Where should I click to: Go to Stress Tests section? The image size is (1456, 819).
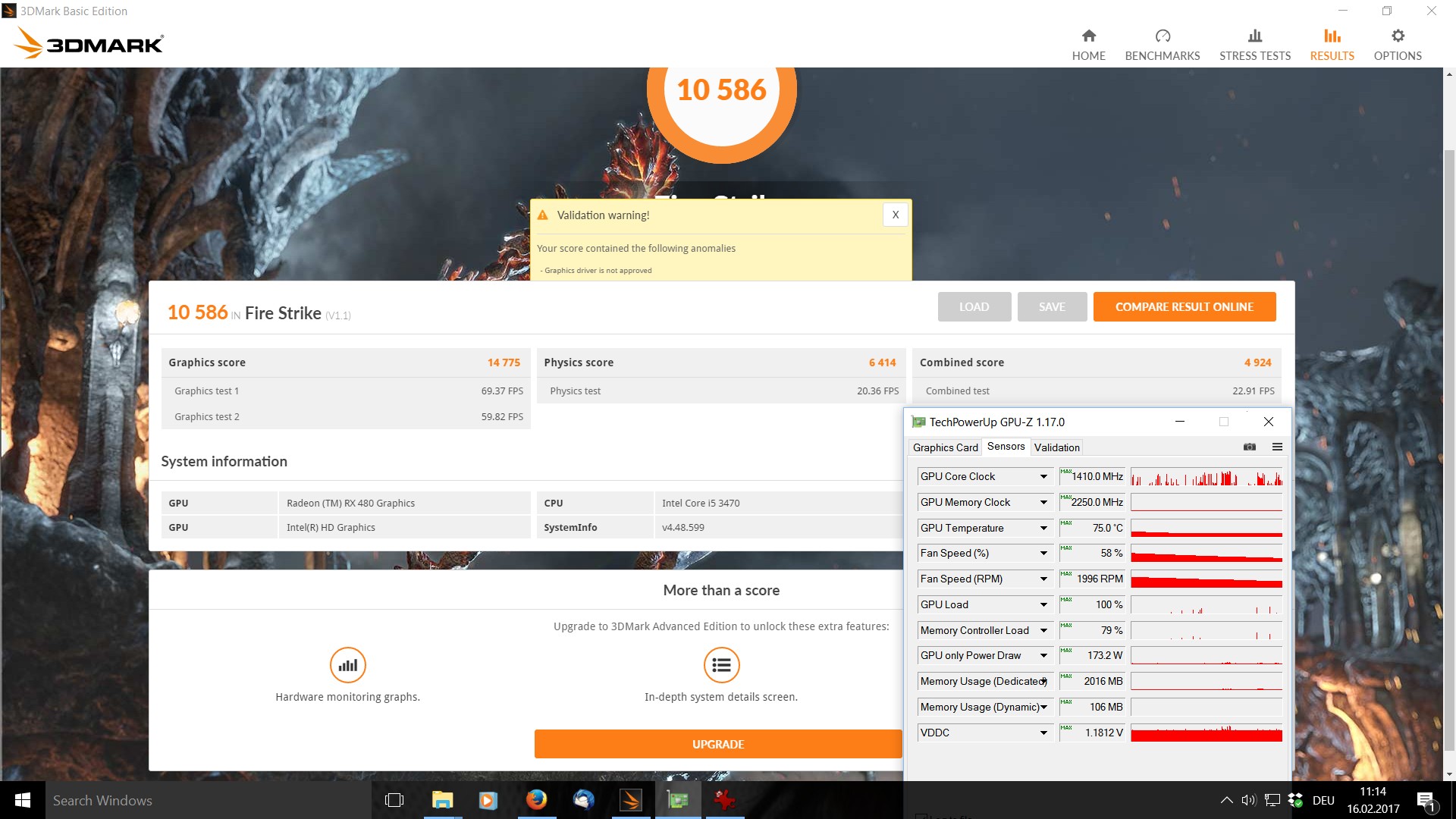[x=1254, y=45]
